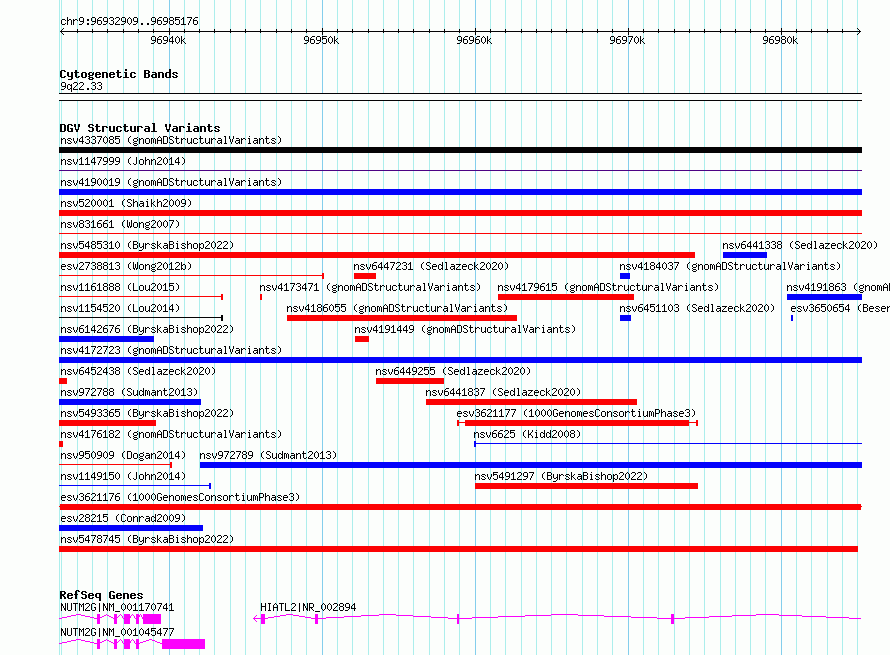Screen dimensions: 890x655
Task: Click the DGV Structural Variants track title
Action: [x=140, y=128]
